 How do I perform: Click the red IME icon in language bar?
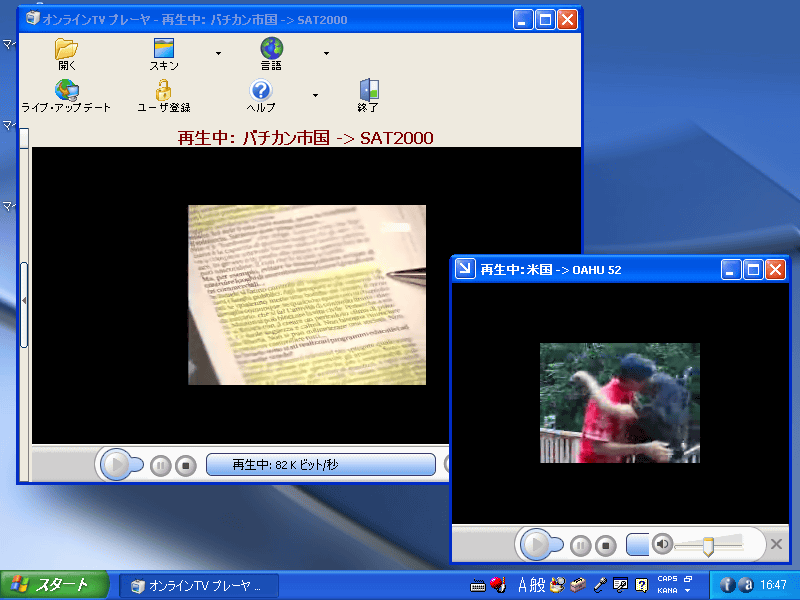pos(497,584)
